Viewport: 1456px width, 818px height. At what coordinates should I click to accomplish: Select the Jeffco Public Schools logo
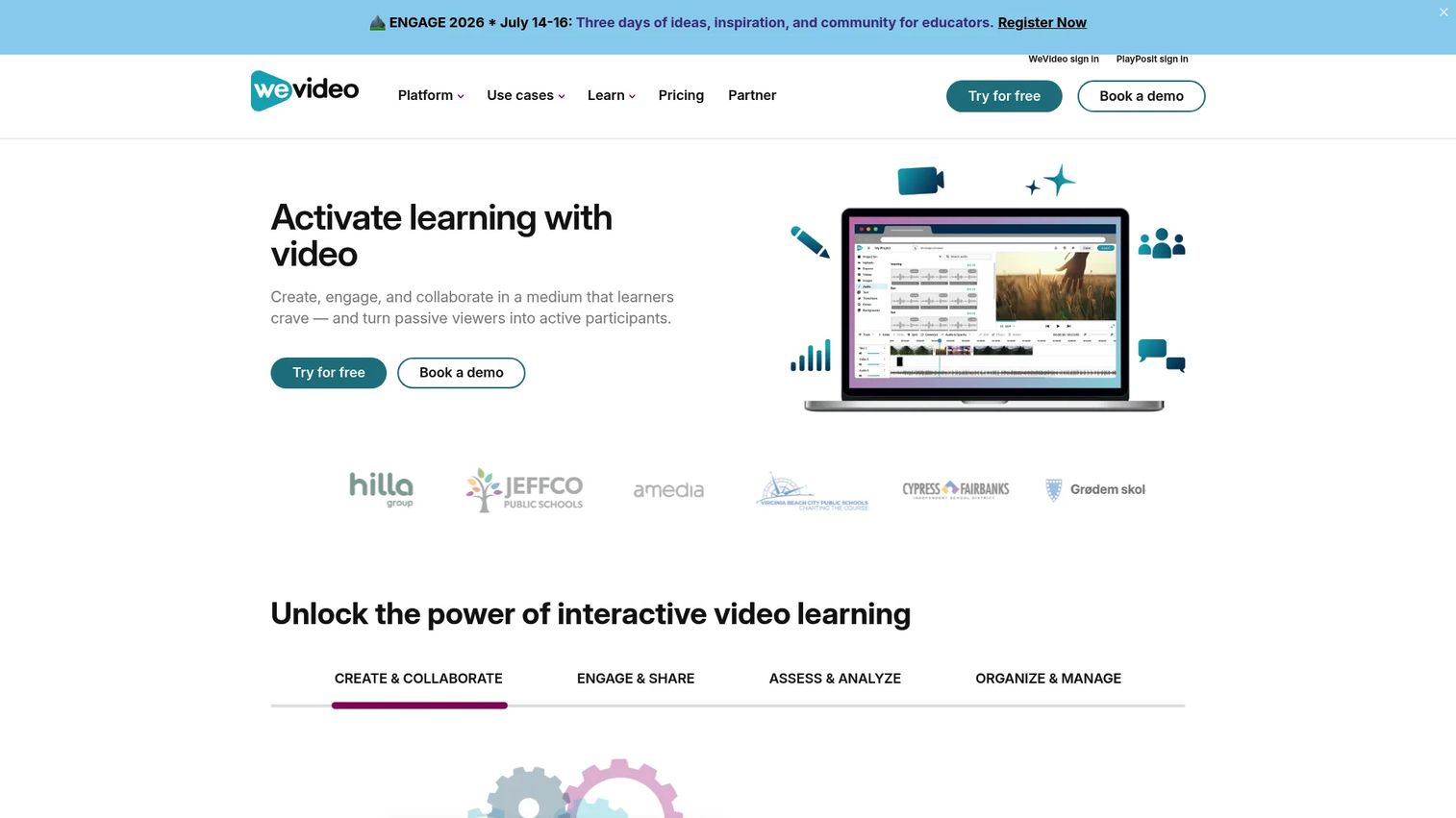[525, 489]
